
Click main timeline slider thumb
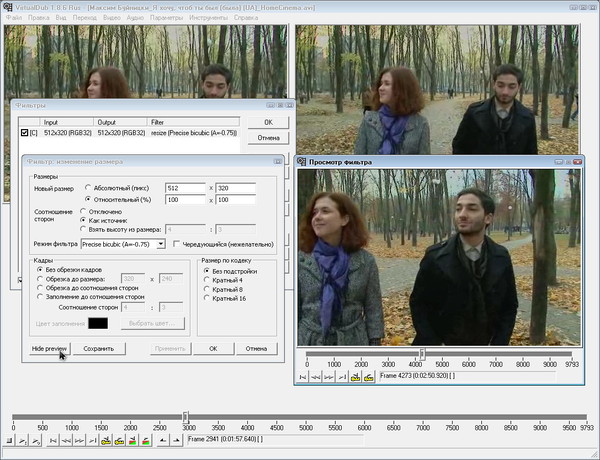pos(186,417)
